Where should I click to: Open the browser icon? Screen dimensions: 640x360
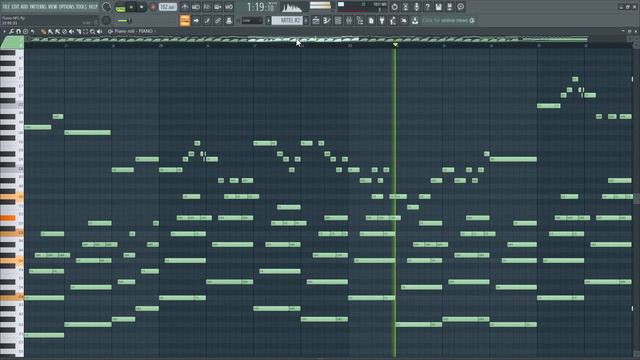point(360,20)
